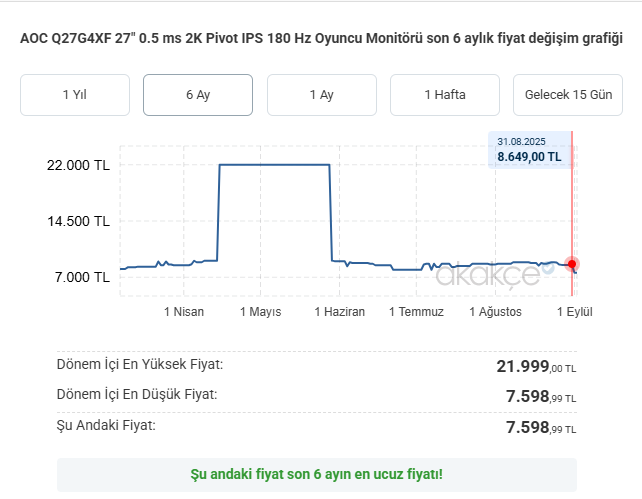The image size is (642, 499).
Task: Click the red data point marker
Action: 572,264
